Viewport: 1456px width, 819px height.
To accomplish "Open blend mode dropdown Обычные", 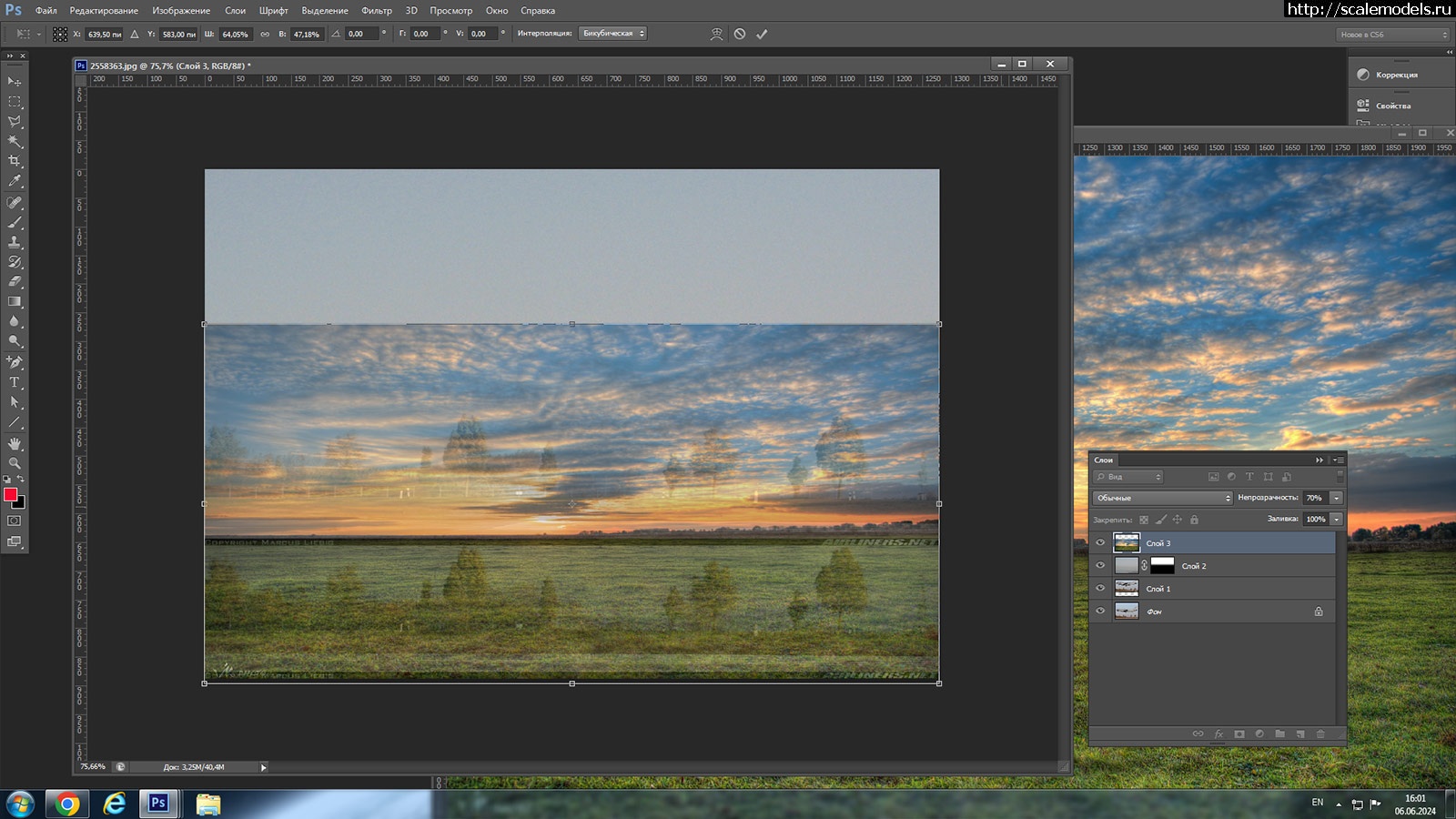I will [1162, 498].
